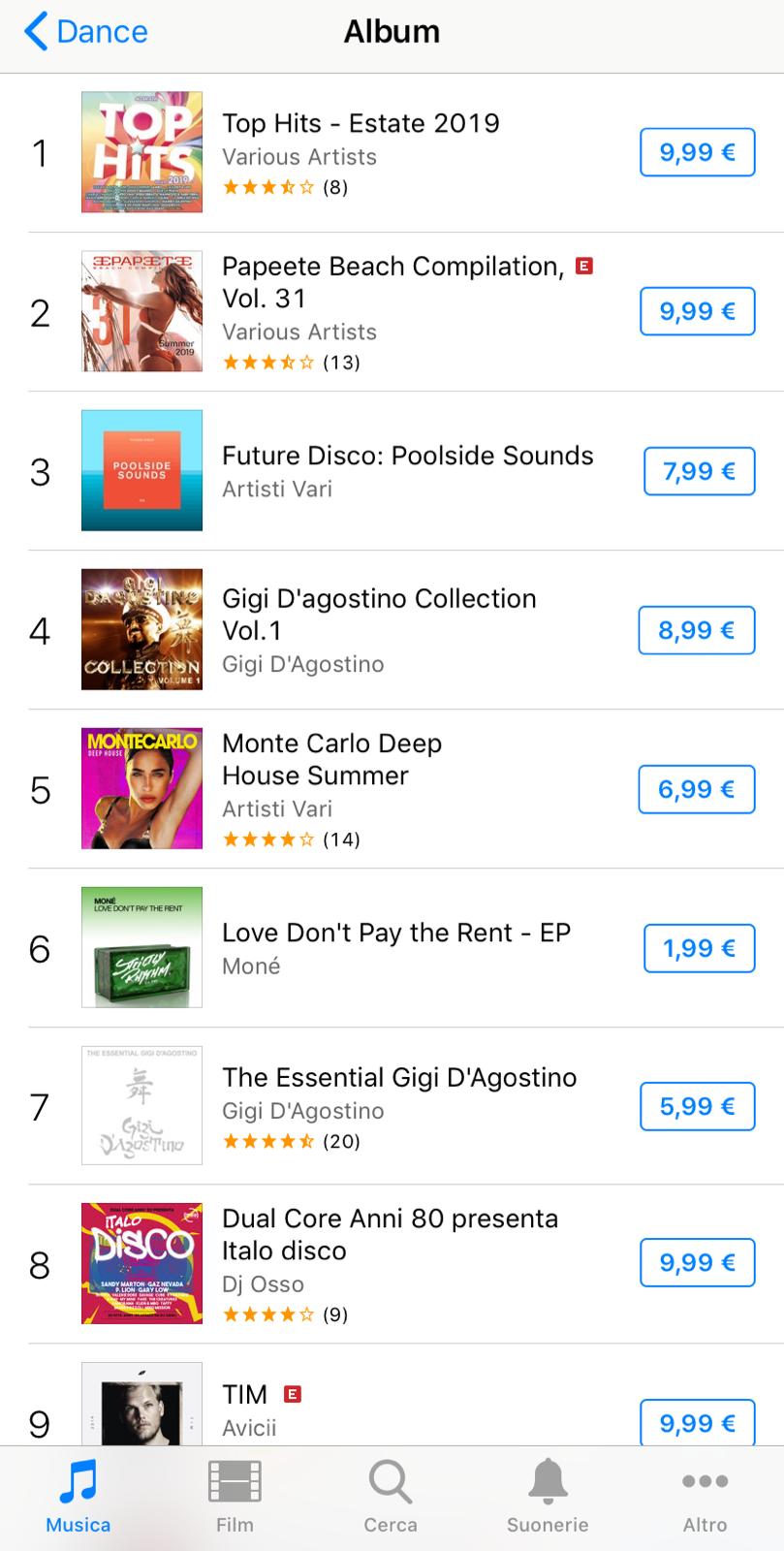Screen dimensions: 784x1551
Task: Tap Monte Carlo Deep House star rating
Action: tap(268, 839)
